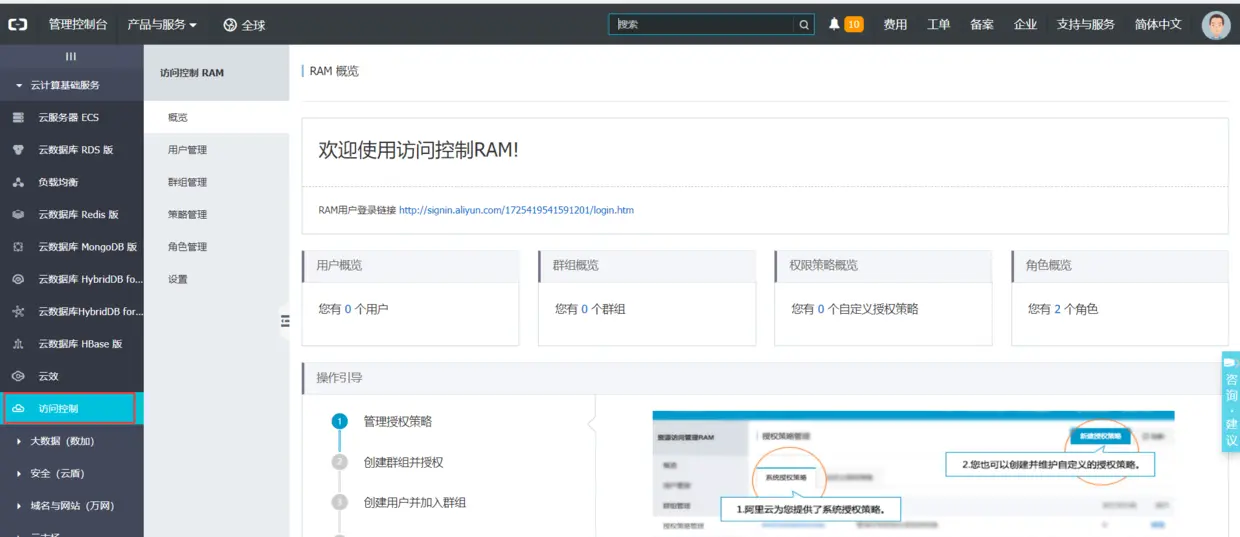Click the 角色概览 card header

[x=1120, y=266]
